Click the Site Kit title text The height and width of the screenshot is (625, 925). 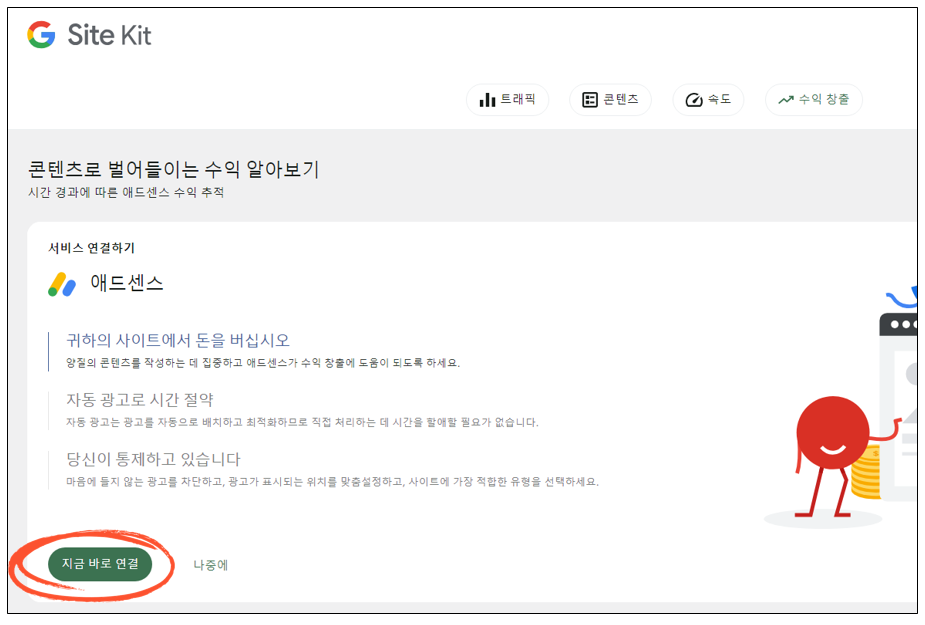tap(110, 35)
